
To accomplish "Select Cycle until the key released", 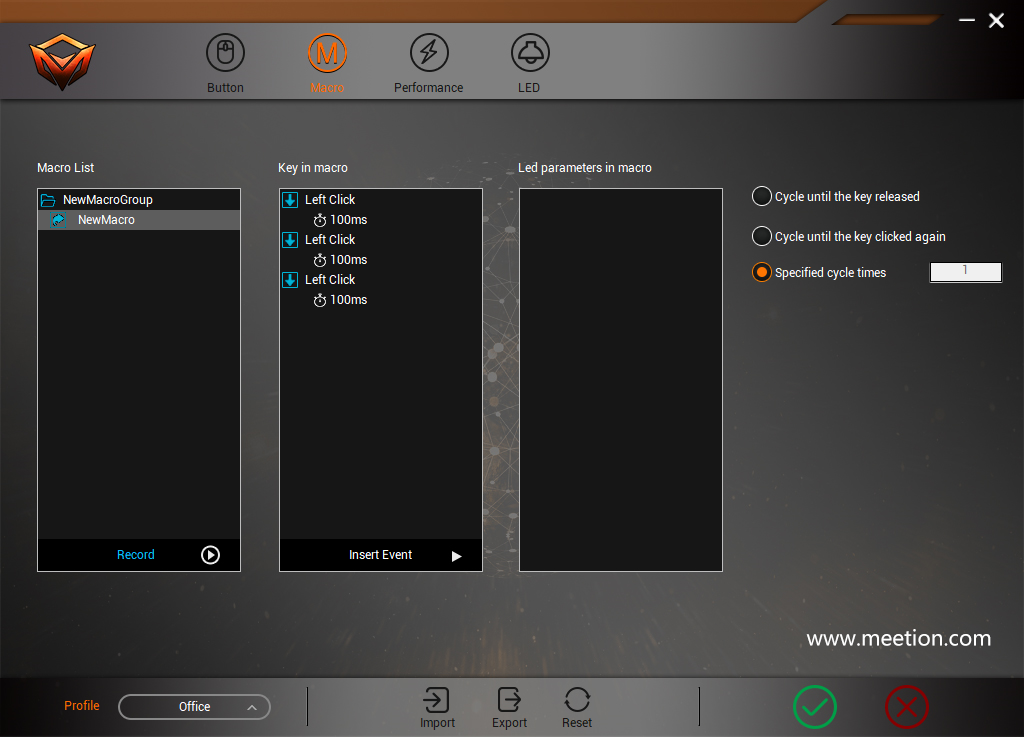I will coord(761,196).
